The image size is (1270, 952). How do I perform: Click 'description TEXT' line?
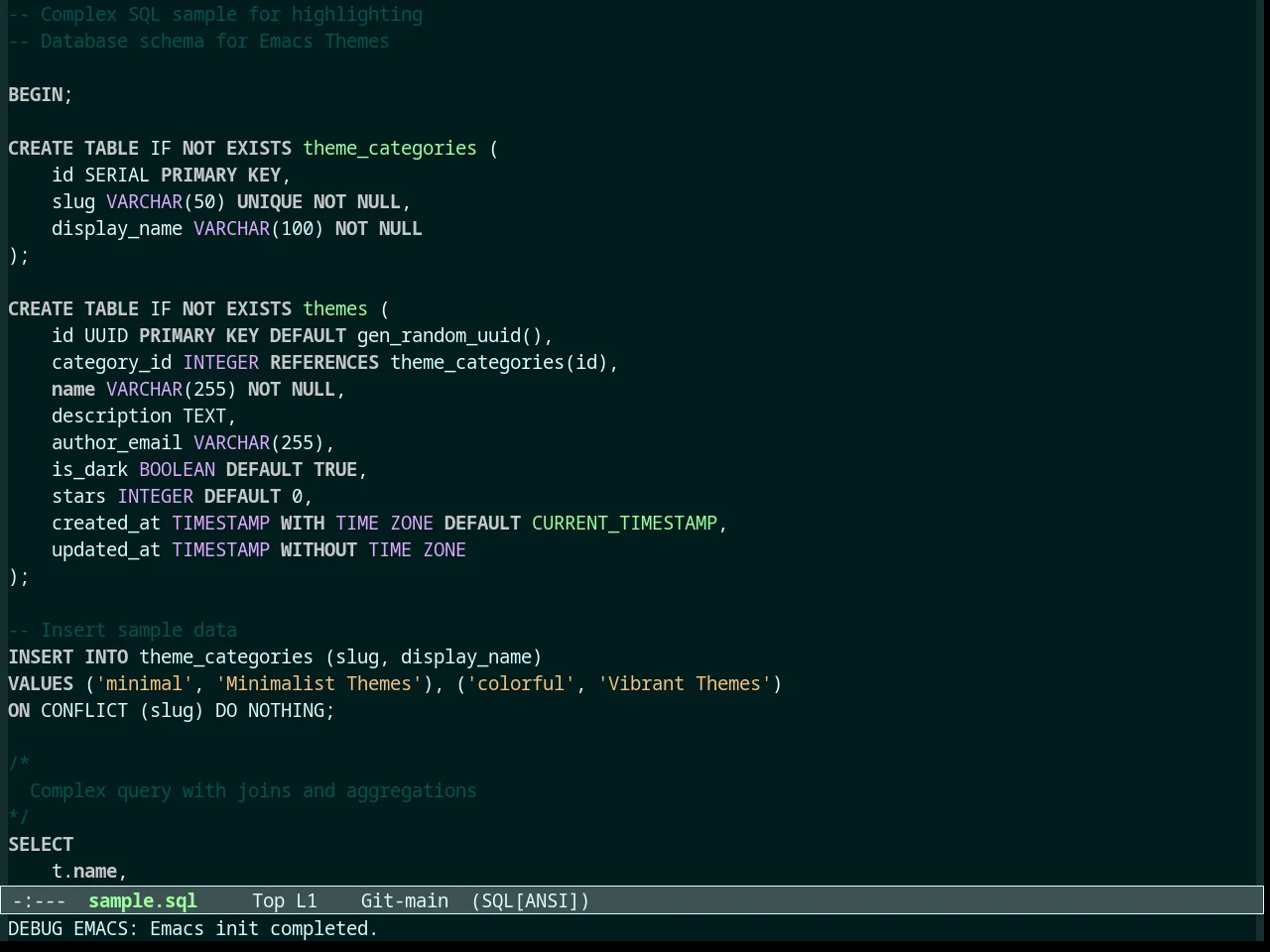tap(144, 416)
